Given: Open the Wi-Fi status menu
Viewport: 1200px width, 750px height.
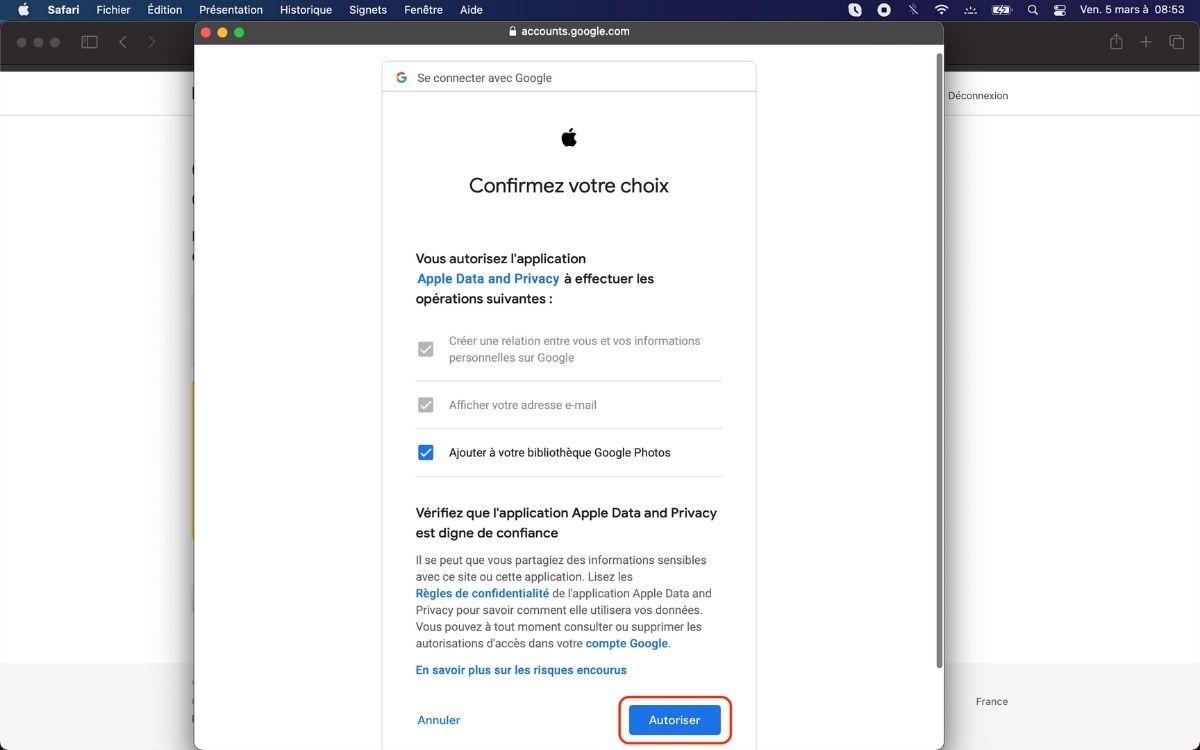Looking at the screenshot, I should [x=941, y=10].
